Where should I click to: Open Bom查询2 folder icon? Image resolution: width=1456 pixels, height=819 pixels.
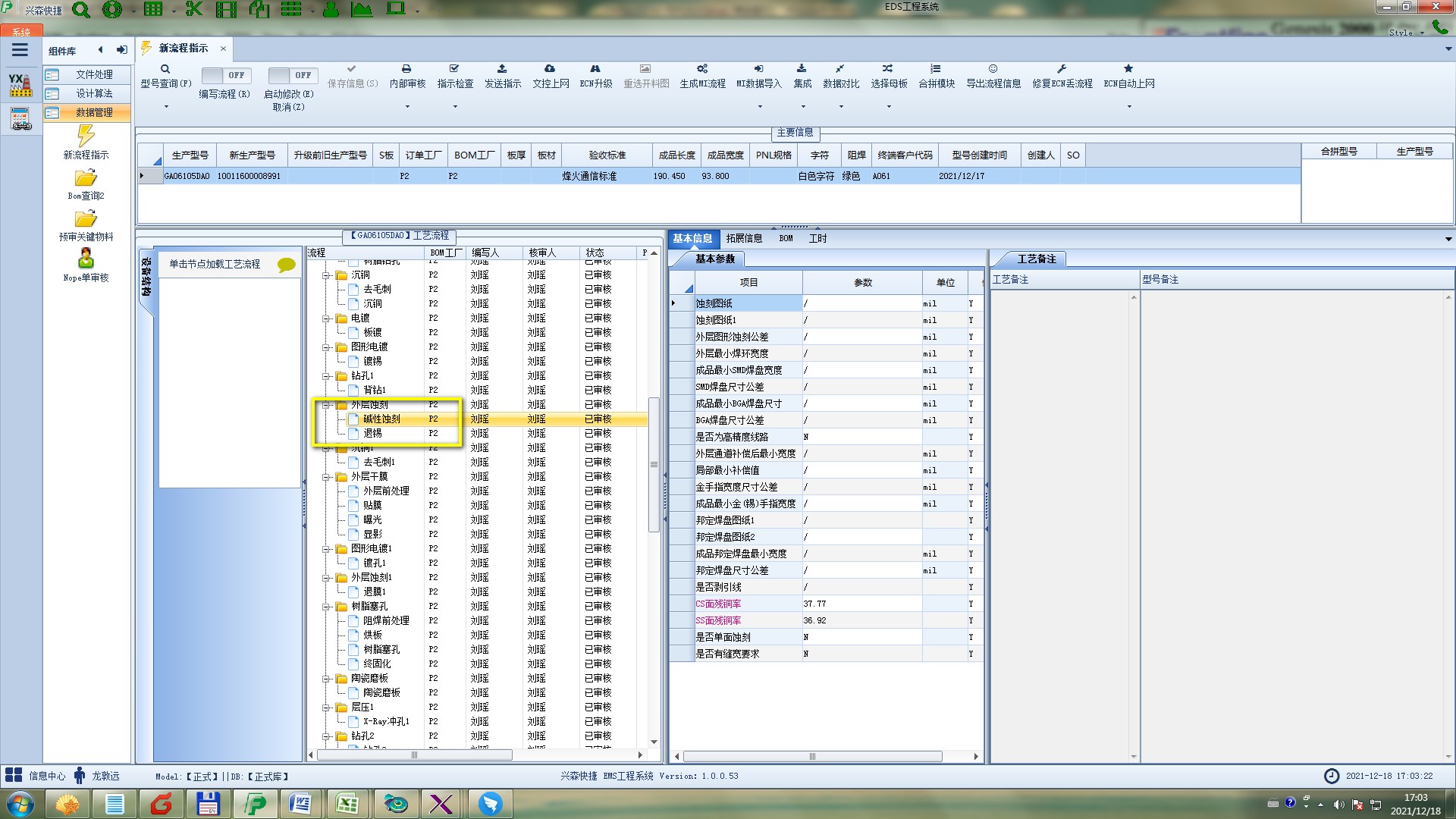pyautogui.click(x=86, y=178)
